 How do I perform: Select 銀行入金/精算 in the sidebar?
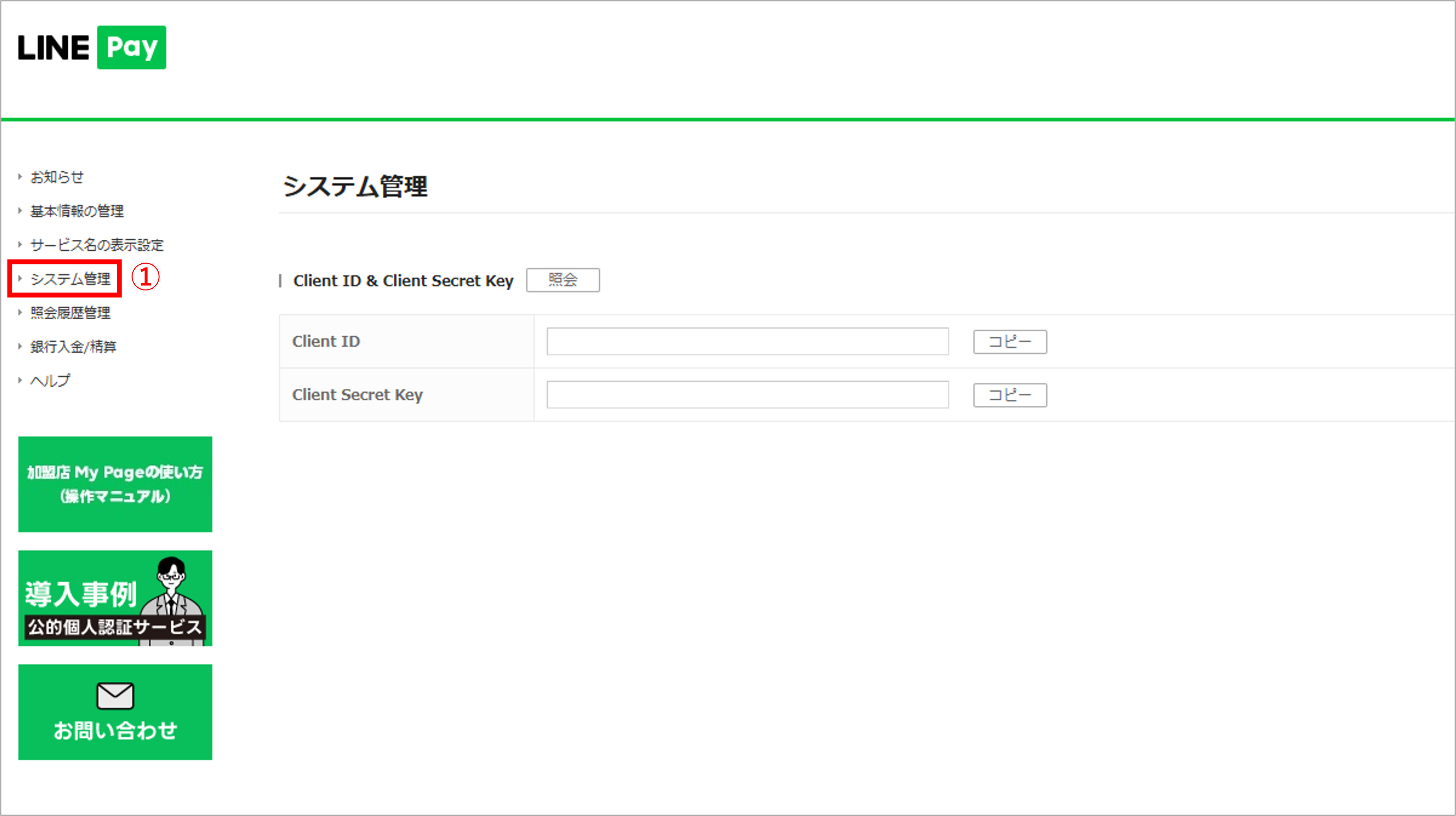(73, 347)
